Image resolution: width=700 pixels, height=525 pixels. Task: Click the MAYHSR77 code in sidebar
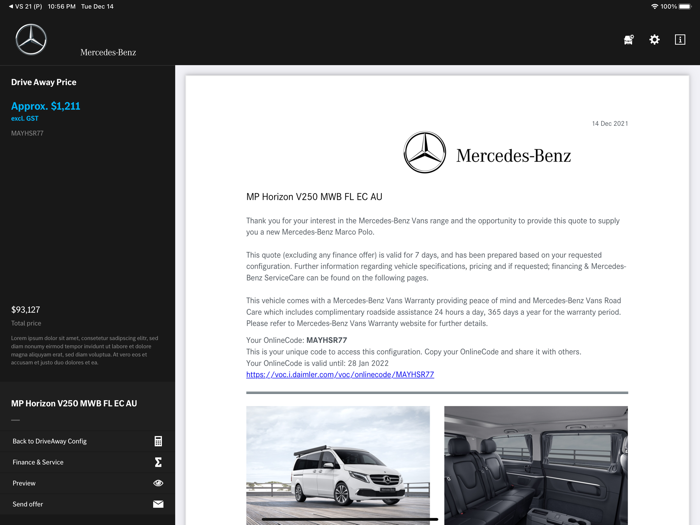pyautogui.click(x=27, y=133)
